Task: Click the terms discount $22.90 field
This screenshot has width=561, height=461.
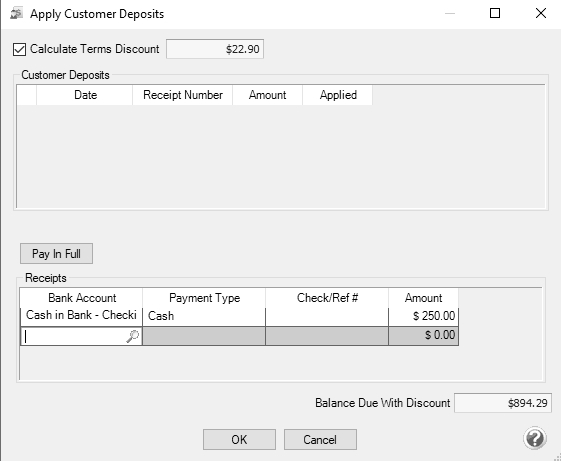Action: tap(215, 49)
